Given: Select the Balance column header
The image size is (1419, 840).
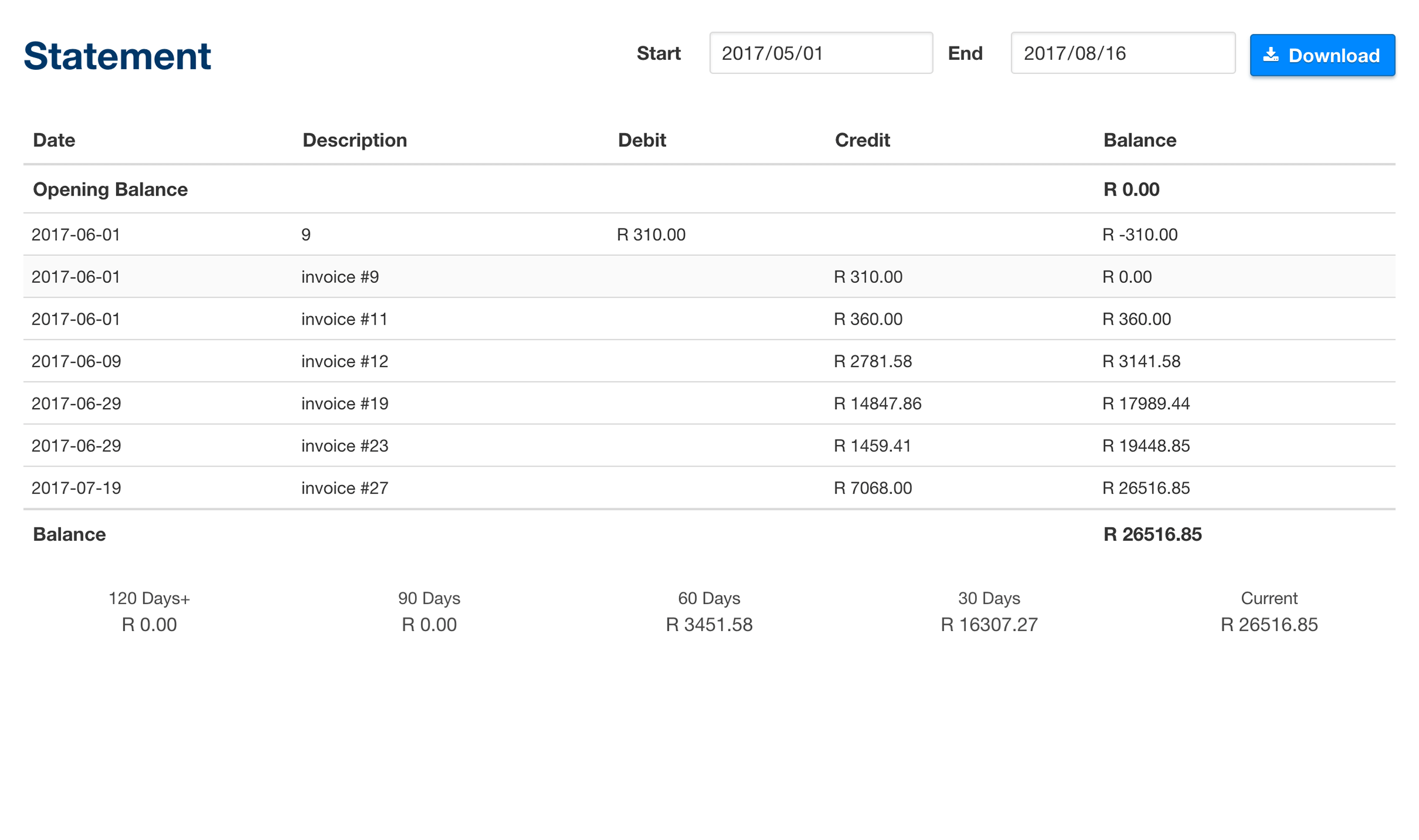Looking at the screenshot, I should pyautogui.click(x=1140, y=140).
